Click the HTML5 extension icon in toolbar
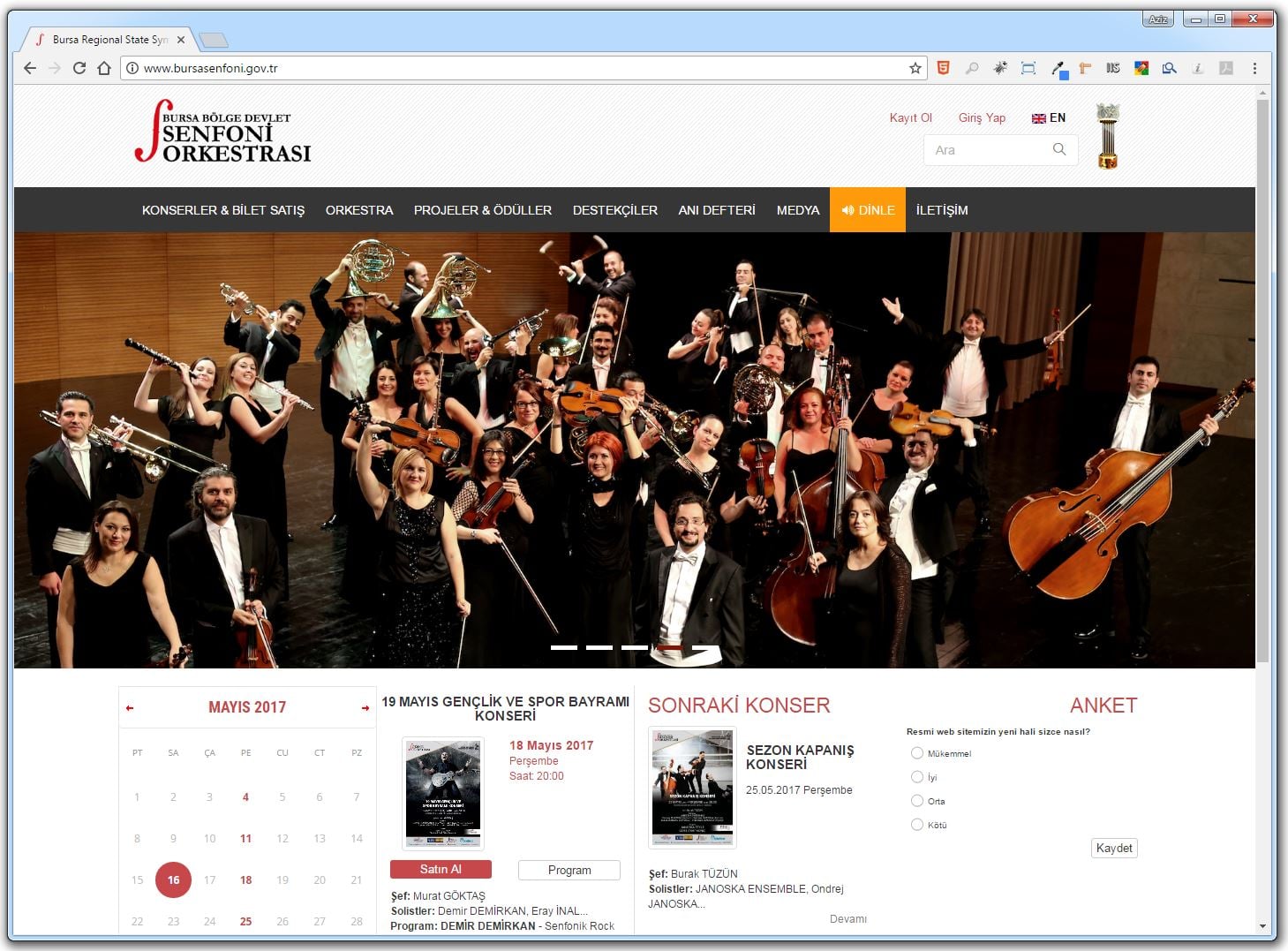The height and width of the screenshot is (951, 1288). click(x=943, y=68)
